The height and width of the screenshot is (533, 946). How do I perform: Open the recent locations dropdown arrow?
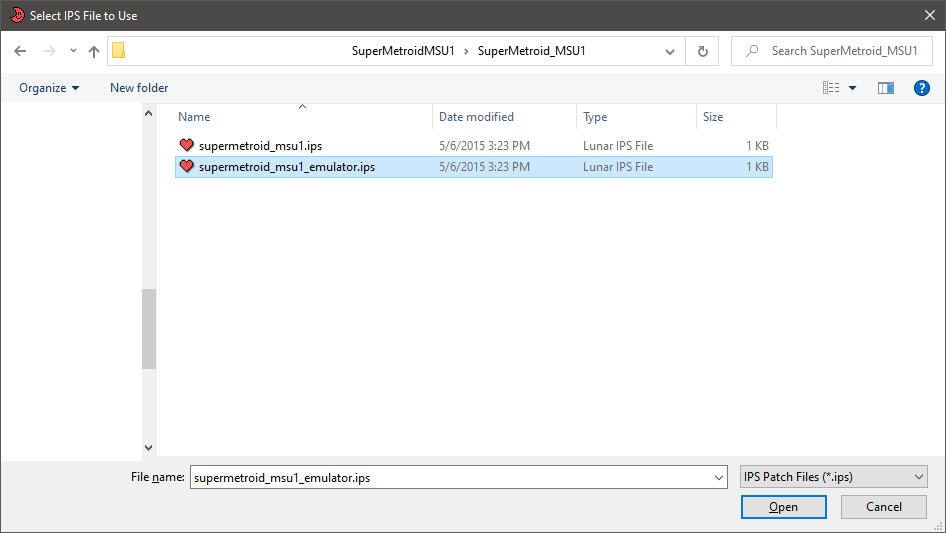coord(73,51)
